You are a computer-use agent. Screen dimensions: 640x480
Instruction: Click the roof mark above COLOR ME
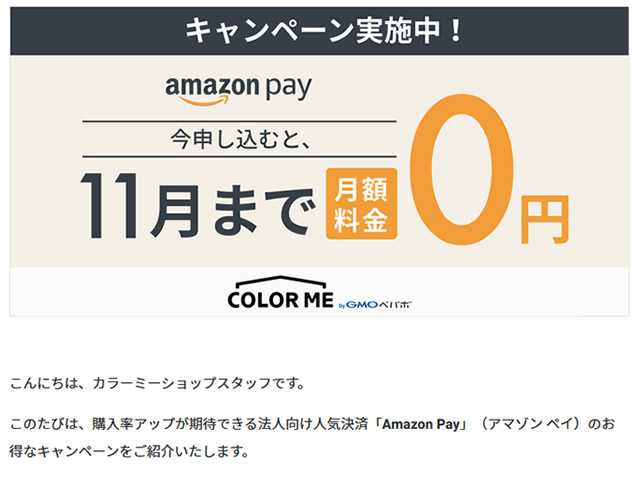[281, 282]
